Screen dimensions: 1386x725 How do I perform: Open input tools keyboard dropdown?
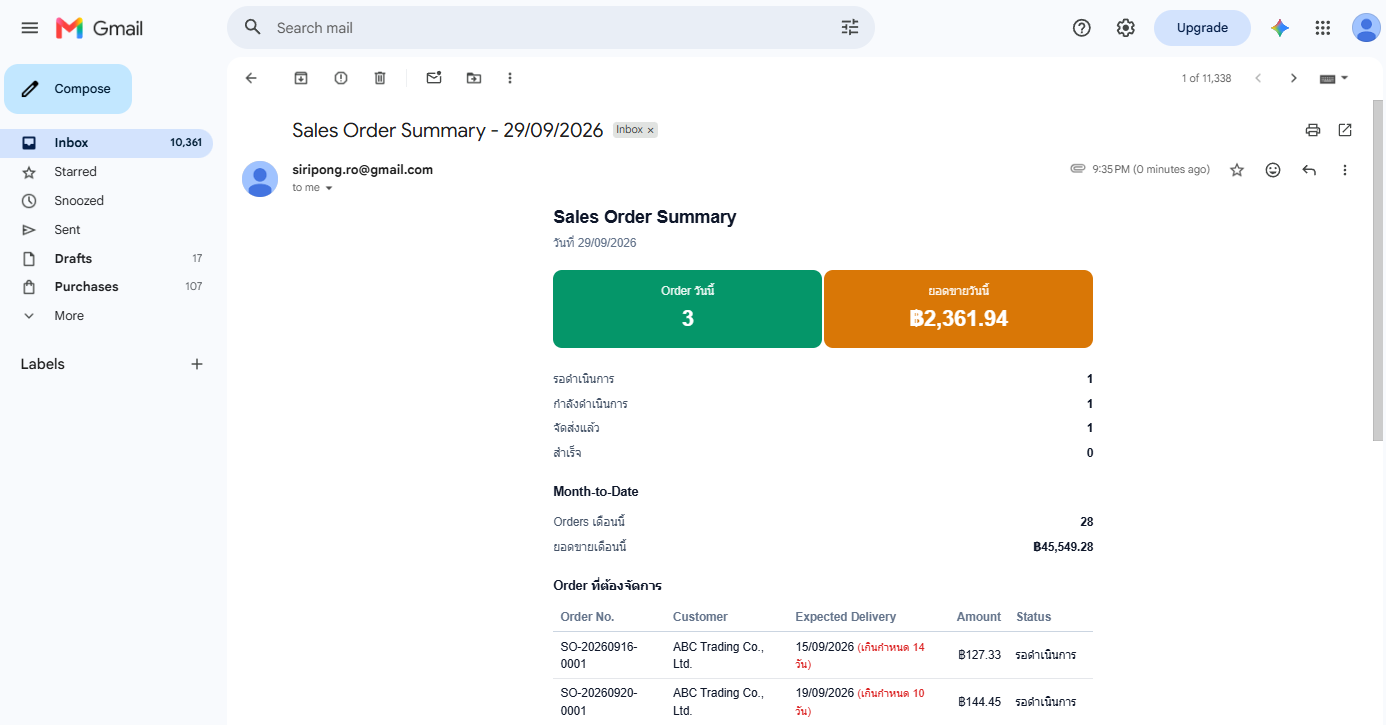tap(1334, 78)
